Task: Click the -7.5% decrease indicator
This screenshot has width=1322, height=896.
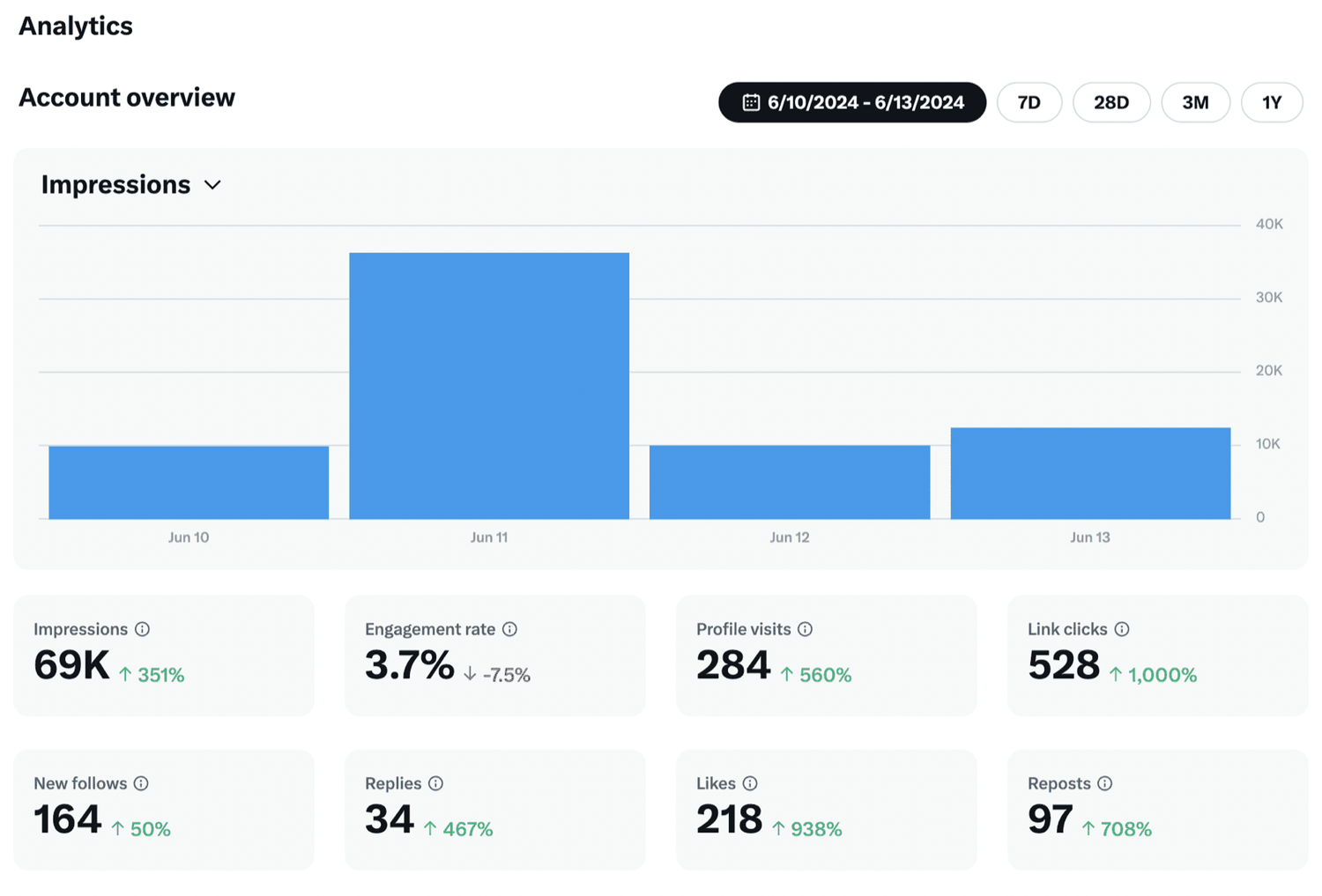Action: point(497,675)
